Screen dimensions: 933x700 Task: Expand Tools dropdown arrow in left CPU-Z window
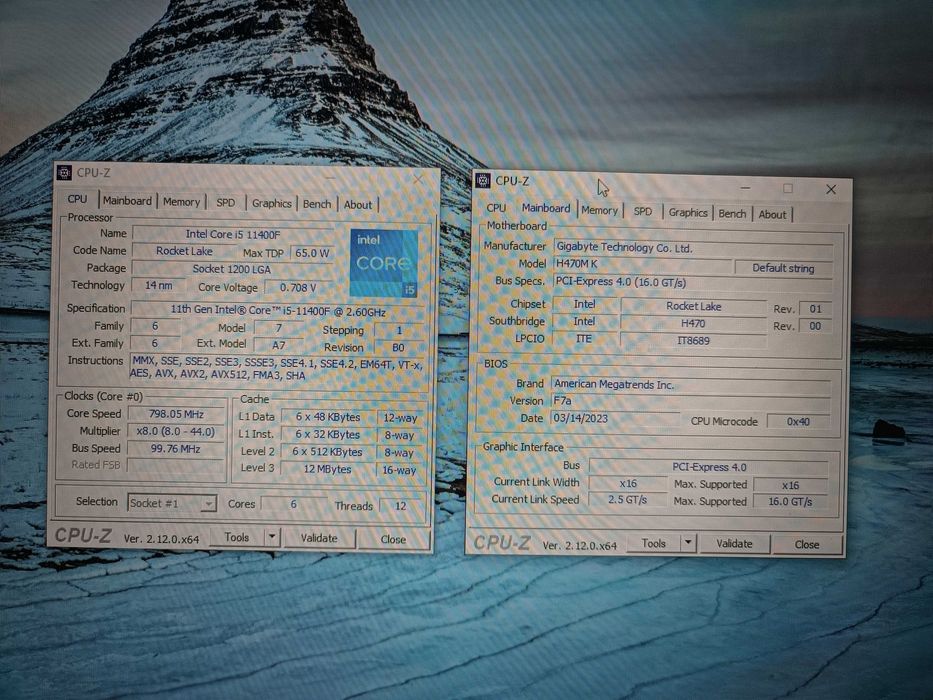(x=271, y=537)
